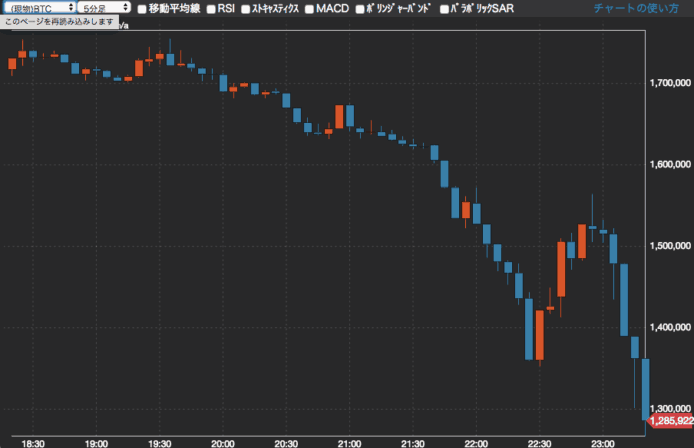694x448 pixels.
Task: Enable the パラボリックSAR checkbox
Action: pos(444,9)
